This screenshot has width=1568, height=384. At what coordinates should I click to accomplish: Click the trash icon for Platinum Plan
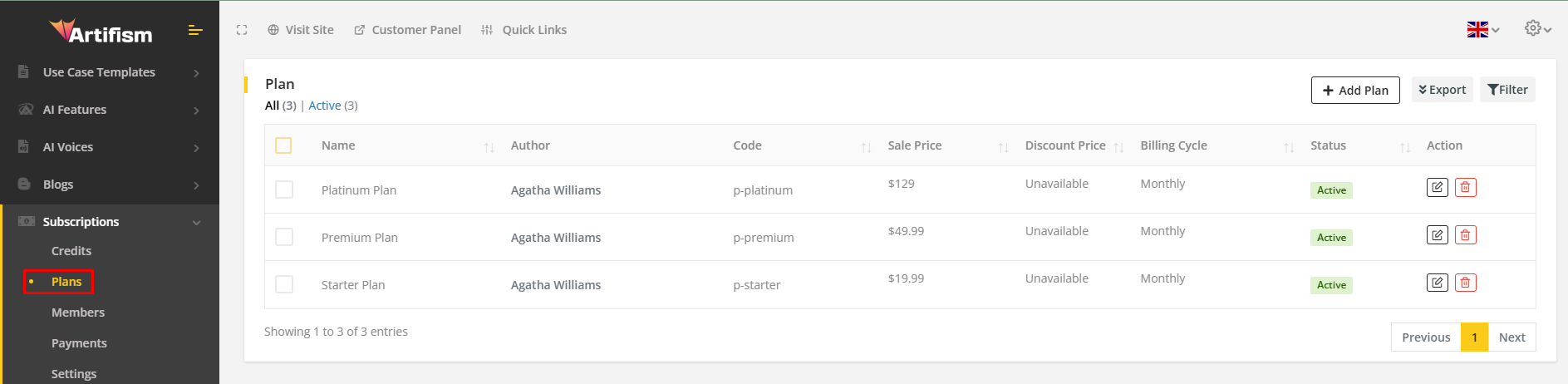coord(1465,188)
